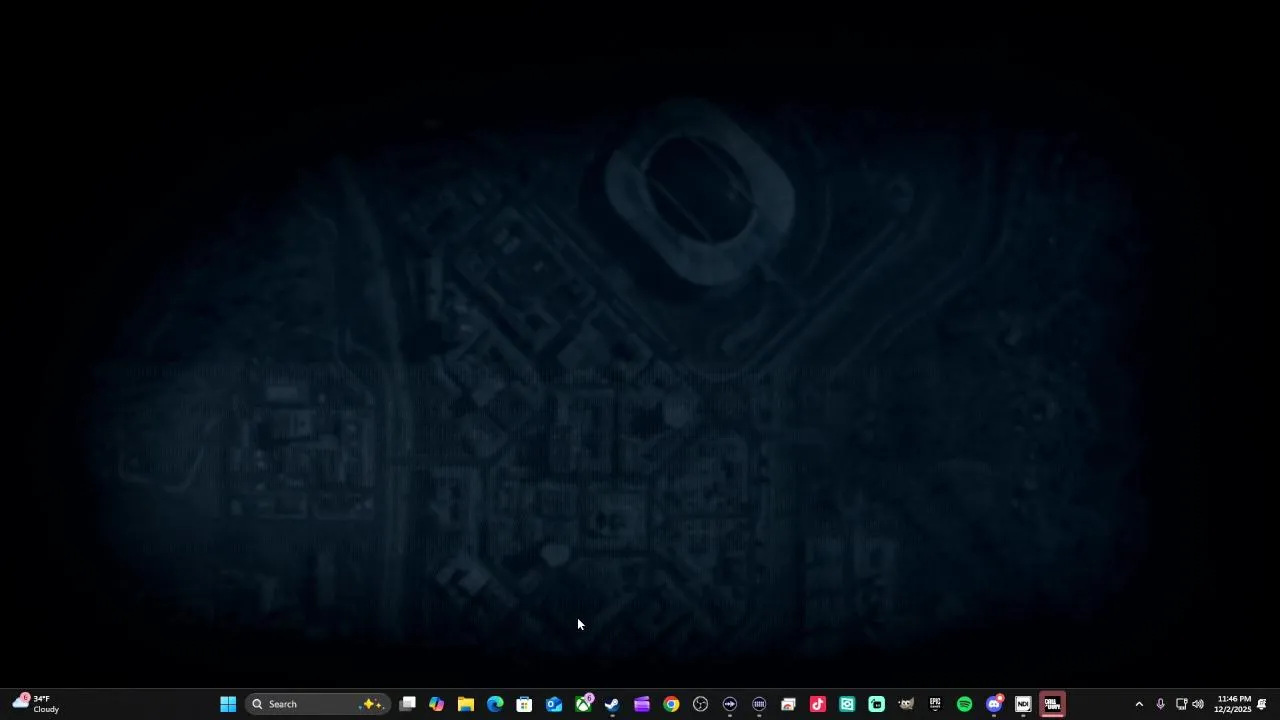Open Task View on the taskbar
1280x720 pixels.
coord(407,704)
